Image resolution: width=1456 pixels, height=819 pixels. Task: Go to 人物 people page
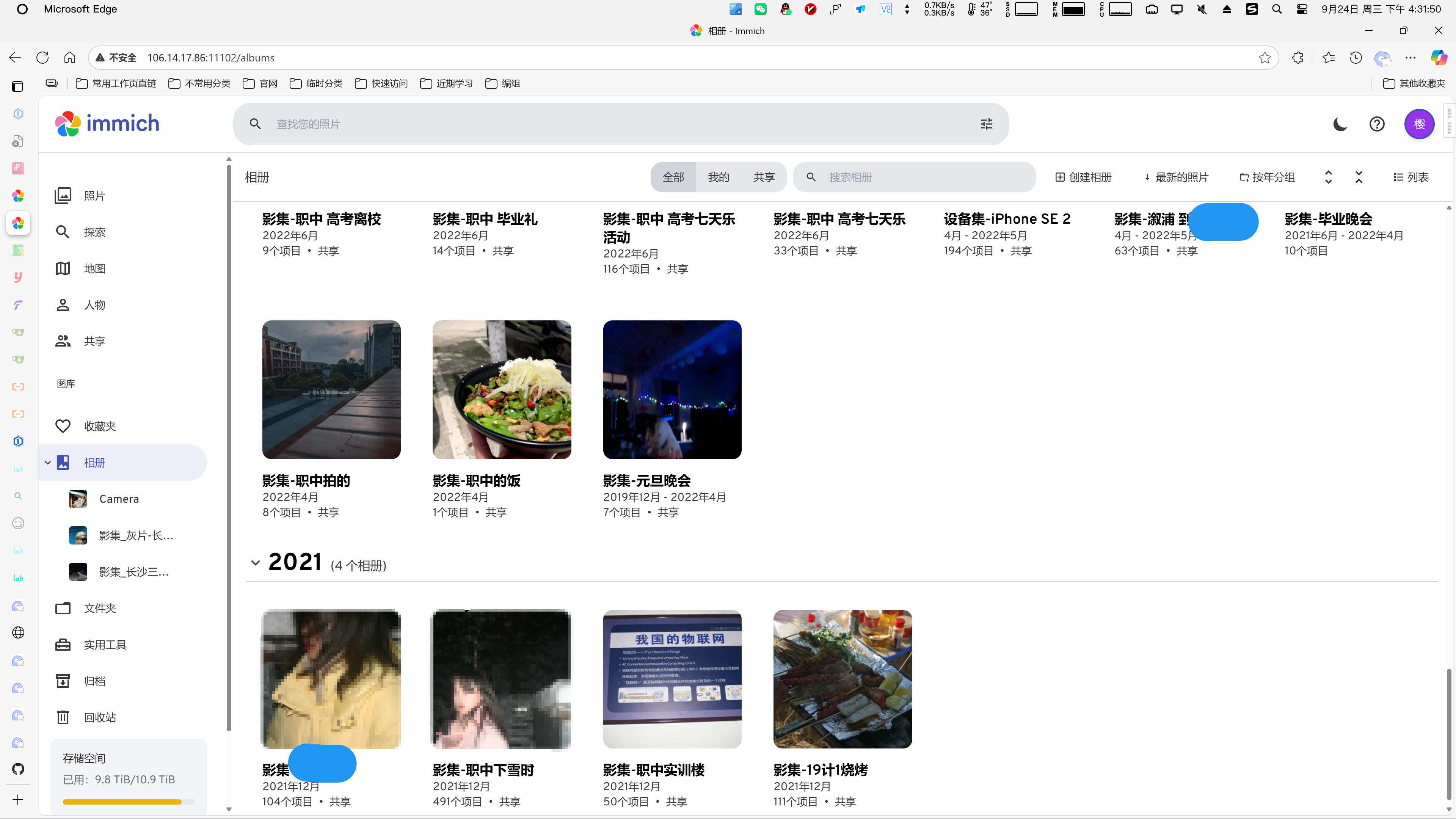tap(94, 305)
